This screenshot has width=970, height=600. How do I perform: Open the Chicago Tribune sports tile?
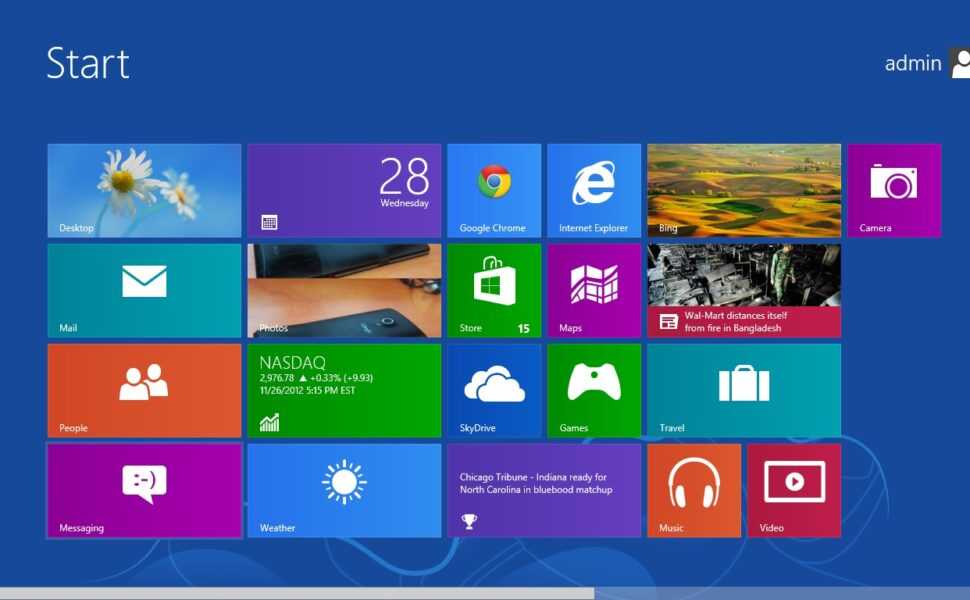tap(544, 491)
